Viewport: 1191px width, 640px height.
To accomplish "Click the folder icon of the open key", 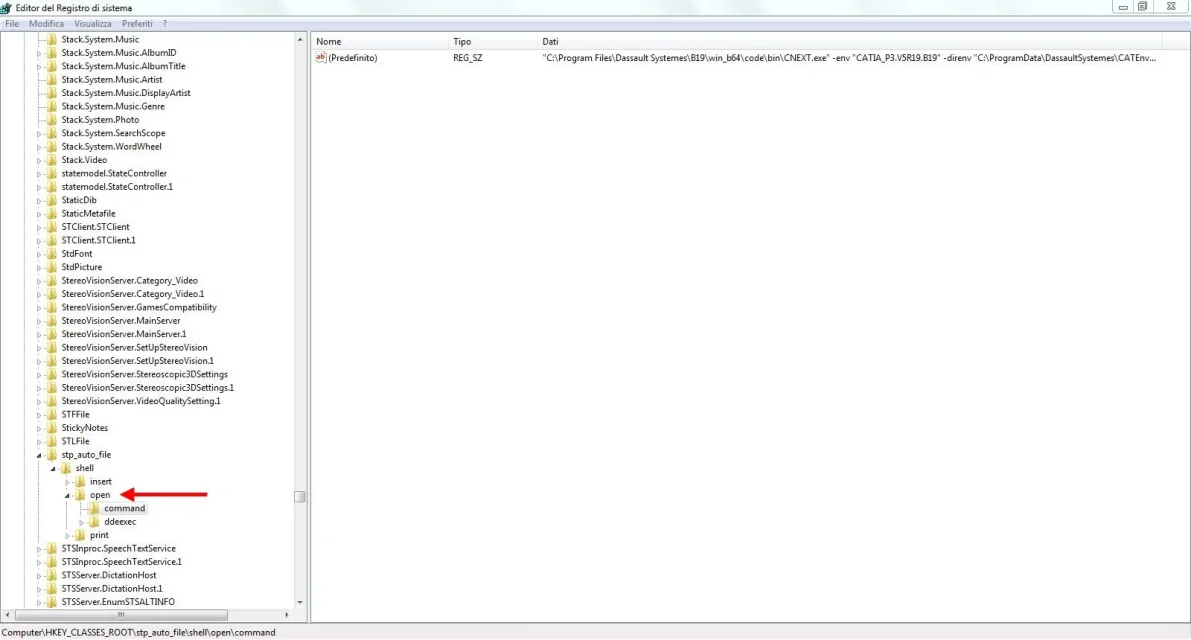I will tap(81, 495).
